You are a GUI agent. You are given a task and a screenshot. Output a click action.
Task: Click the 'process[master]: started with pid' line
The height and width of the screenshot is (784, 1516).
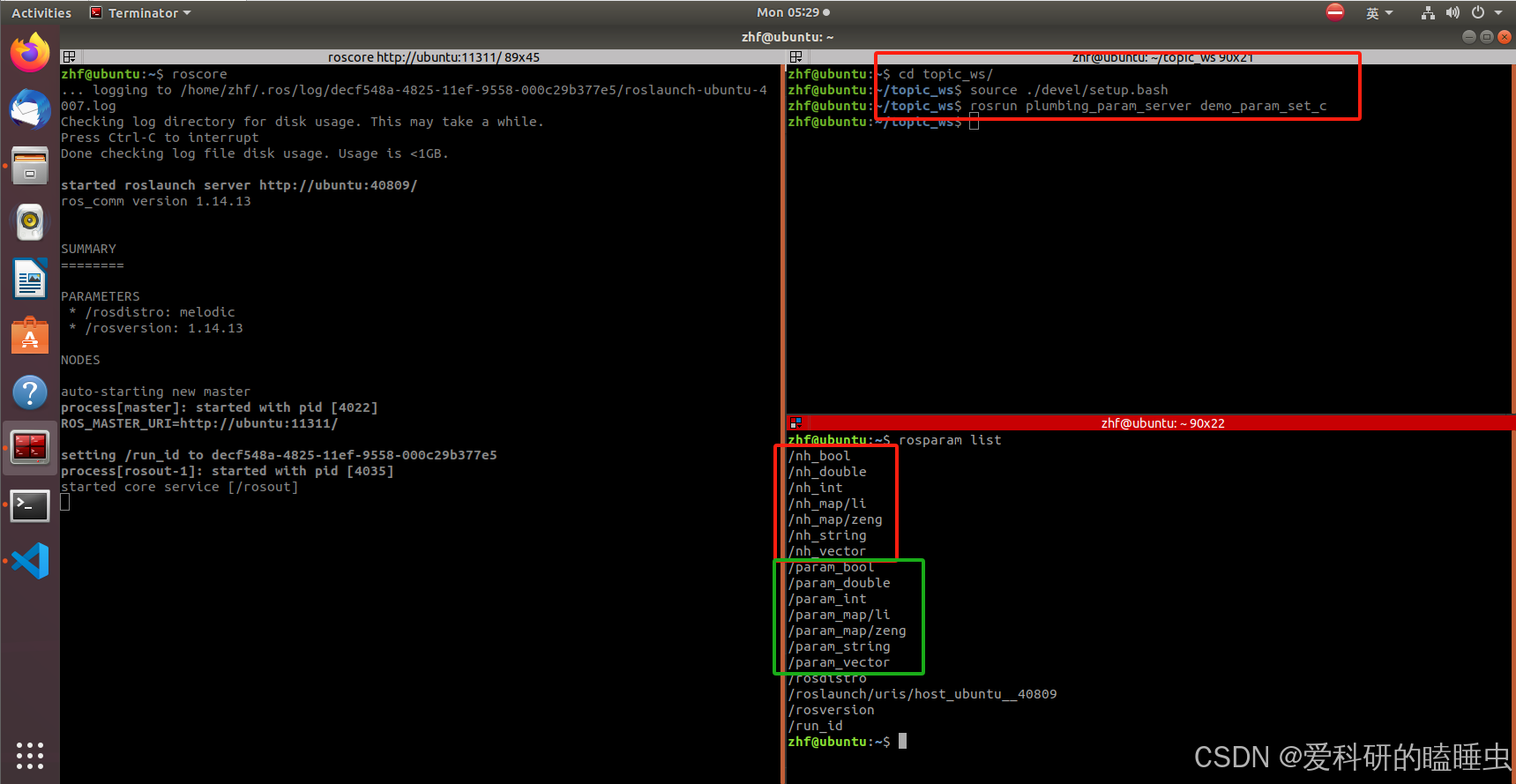(220, 407)
